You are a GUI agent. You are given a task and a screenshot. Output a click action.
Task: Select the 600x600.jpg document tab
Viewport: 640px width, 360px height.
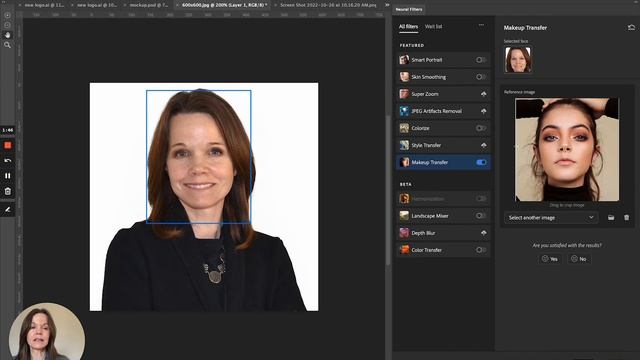[x=224, y=5]
